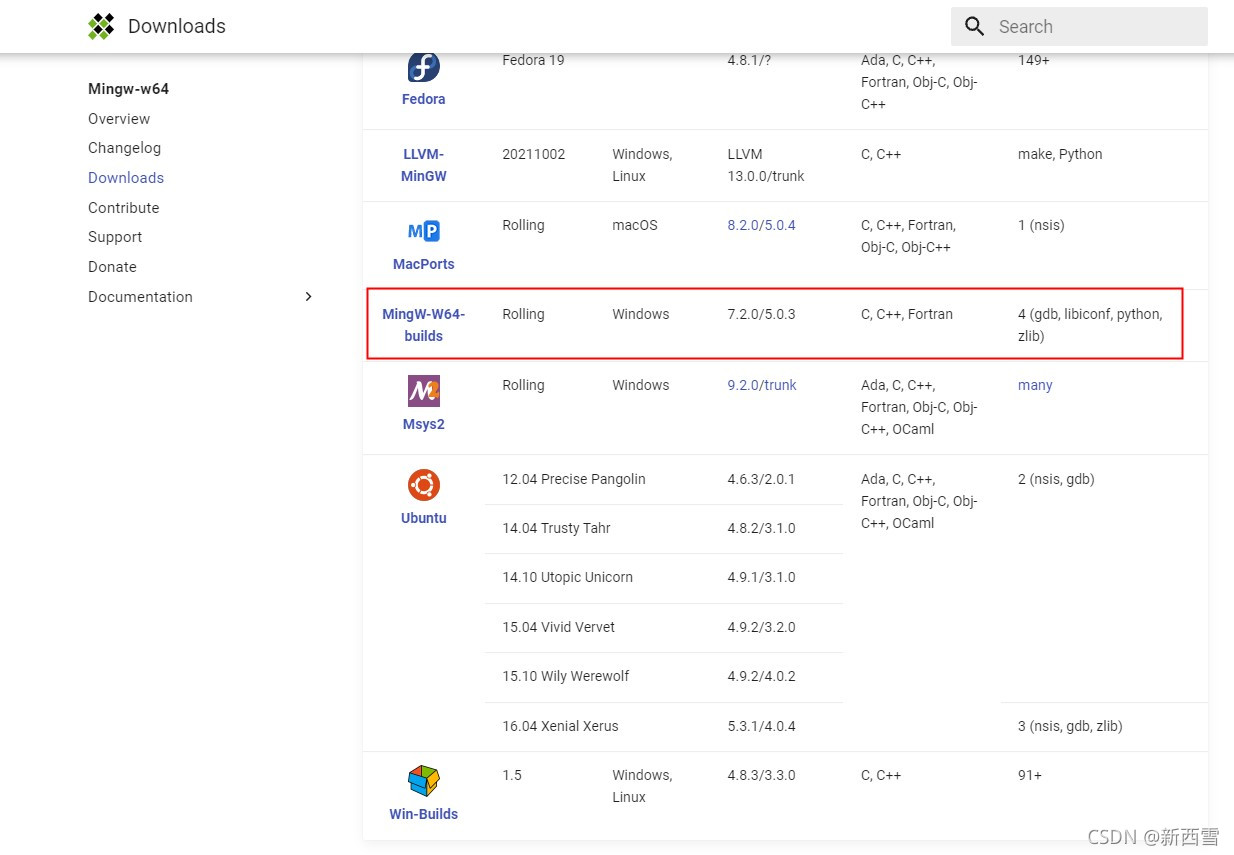
Task: Click the Win-Builds logo icon
Action: [424, 781]
